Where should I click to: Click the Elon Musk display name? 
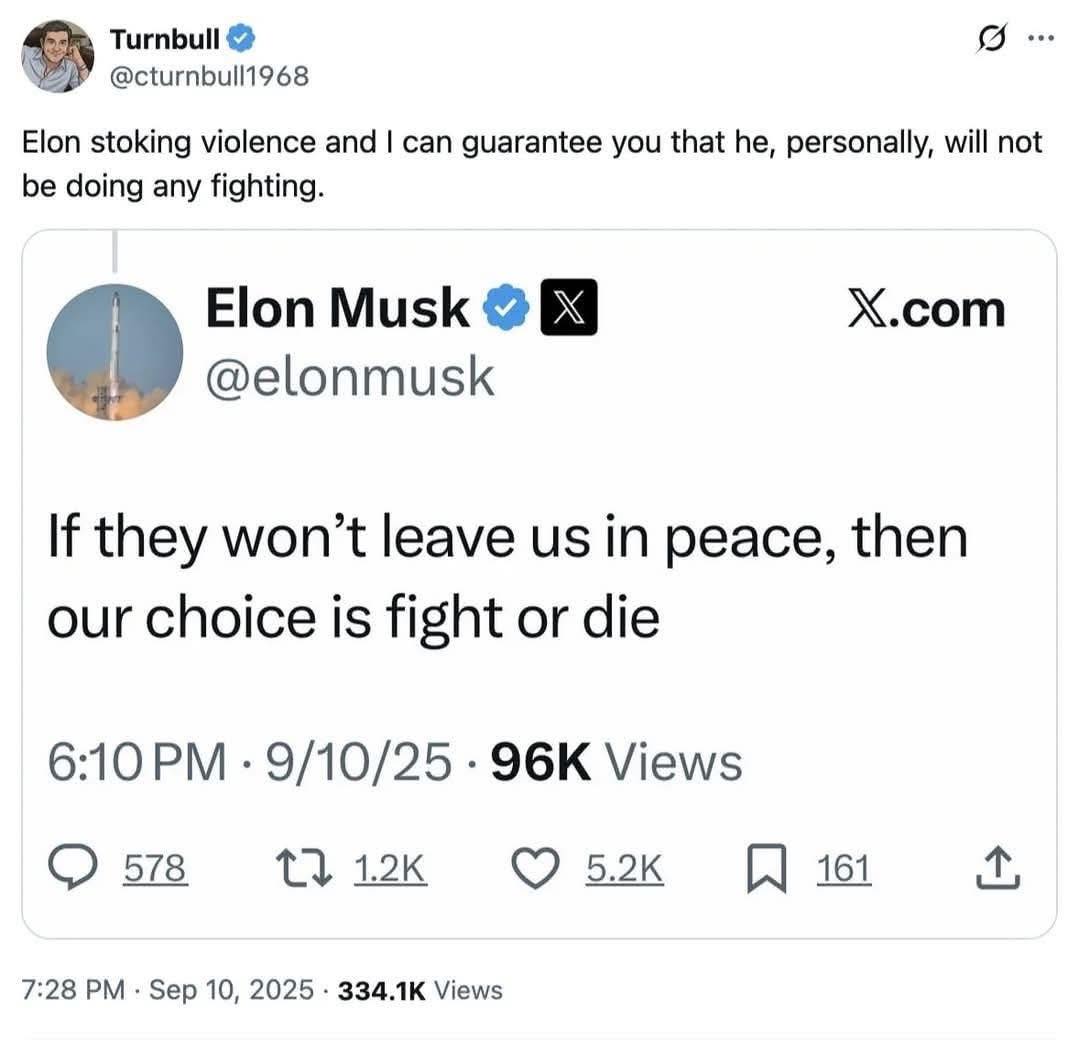[337, 307]
